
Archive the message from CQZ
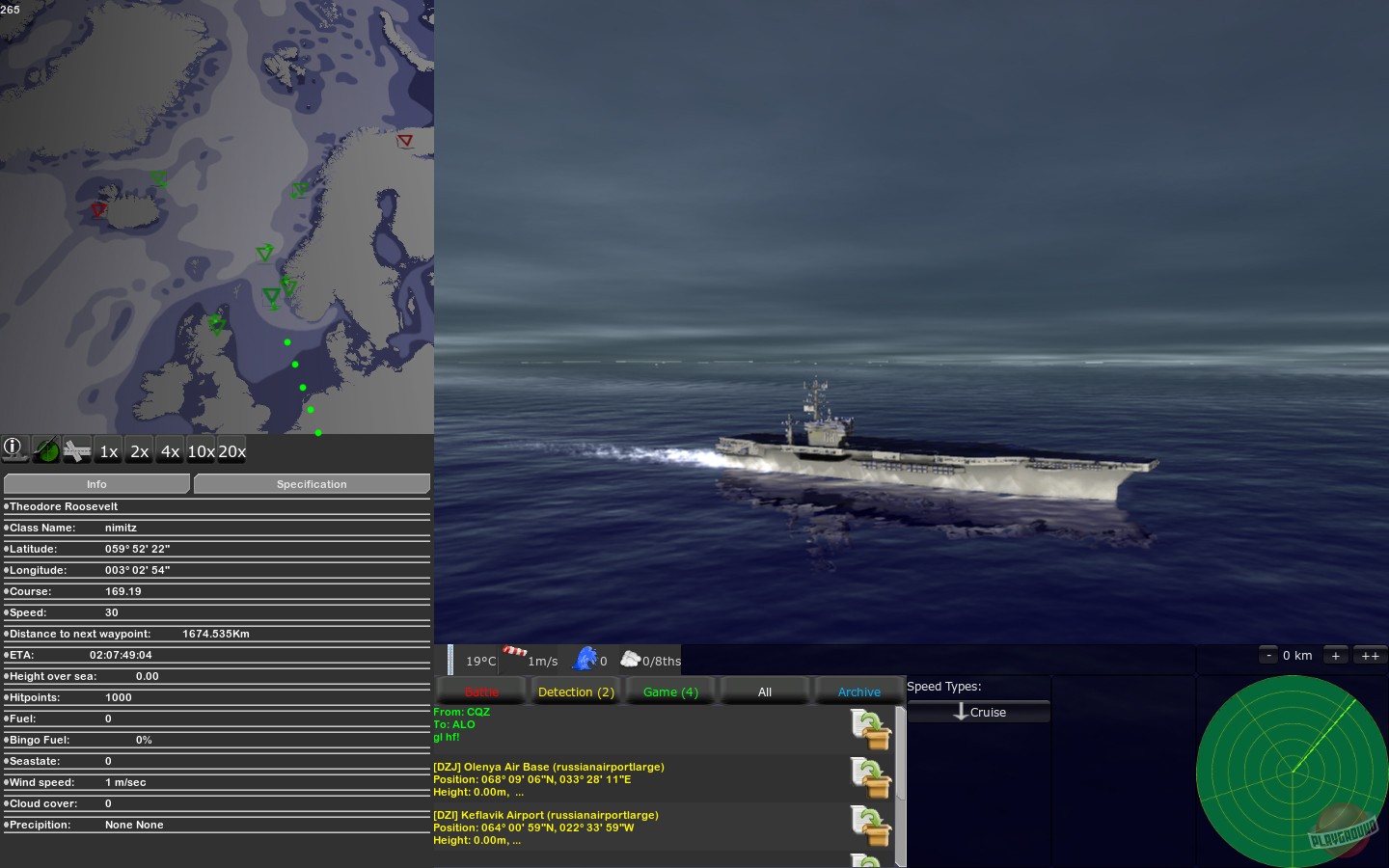pos(871,730)
